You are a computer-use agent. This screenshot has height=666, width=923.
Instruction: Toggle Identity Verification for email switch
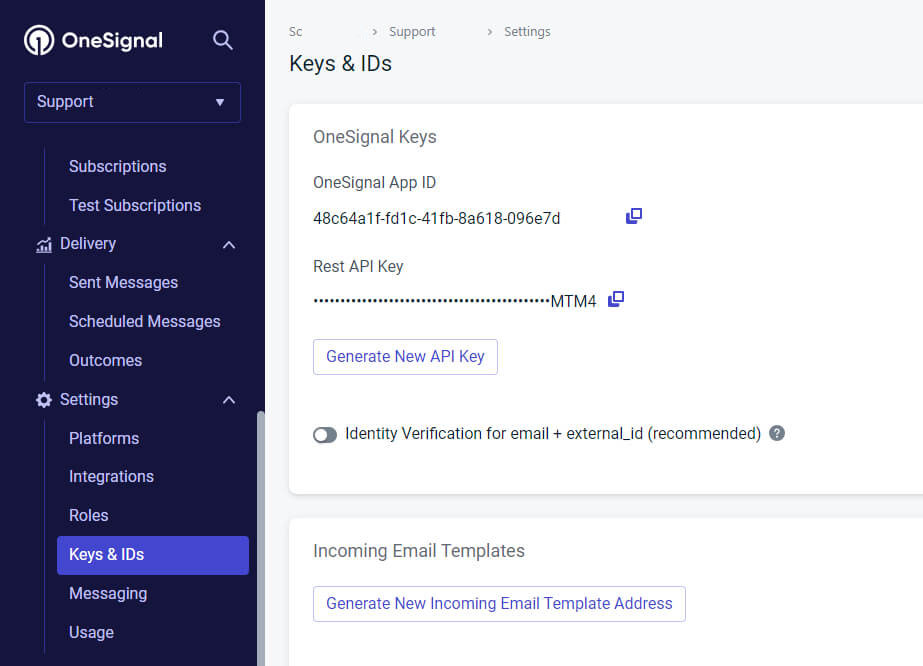tap(325, 435)
